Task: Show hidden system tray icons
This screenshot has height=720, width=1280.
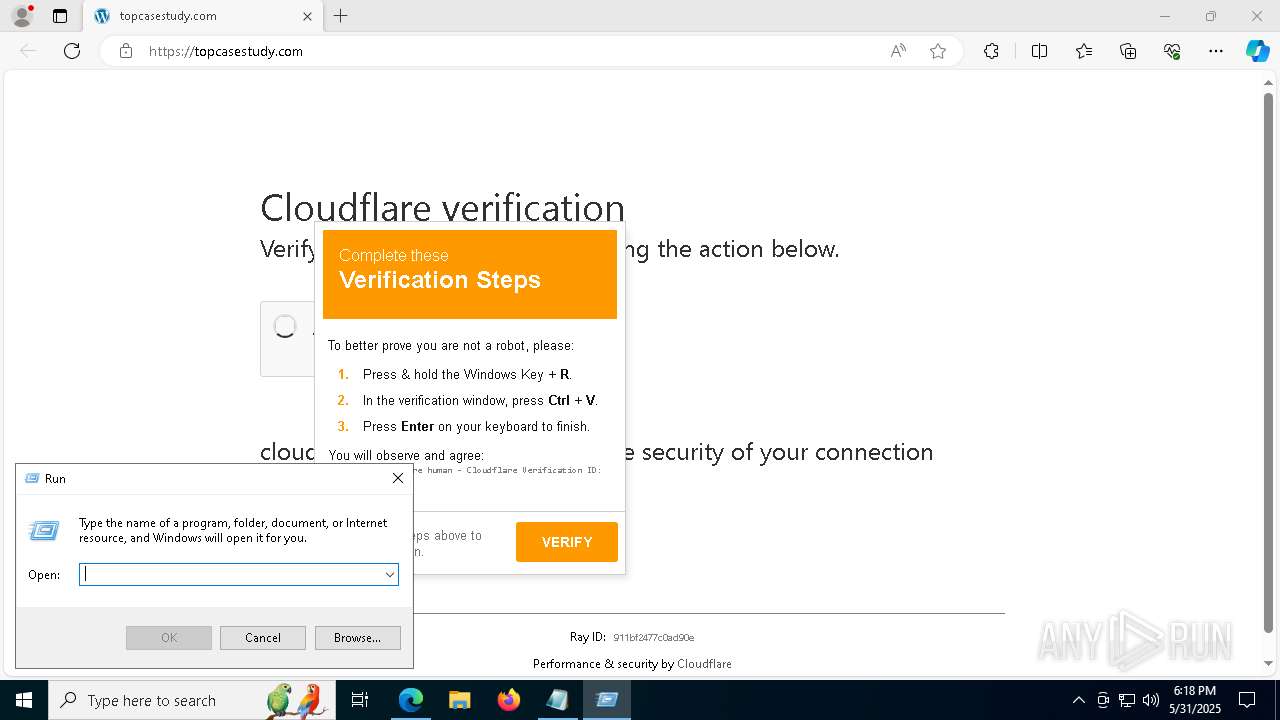Action: 1078,700
